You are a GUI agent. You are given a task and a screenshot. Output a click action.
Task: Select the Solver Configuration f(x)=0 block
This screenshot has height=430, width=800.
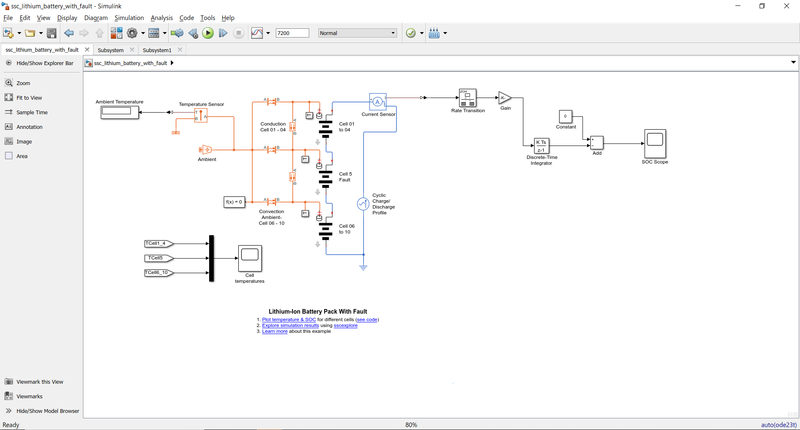click(234, 202)
